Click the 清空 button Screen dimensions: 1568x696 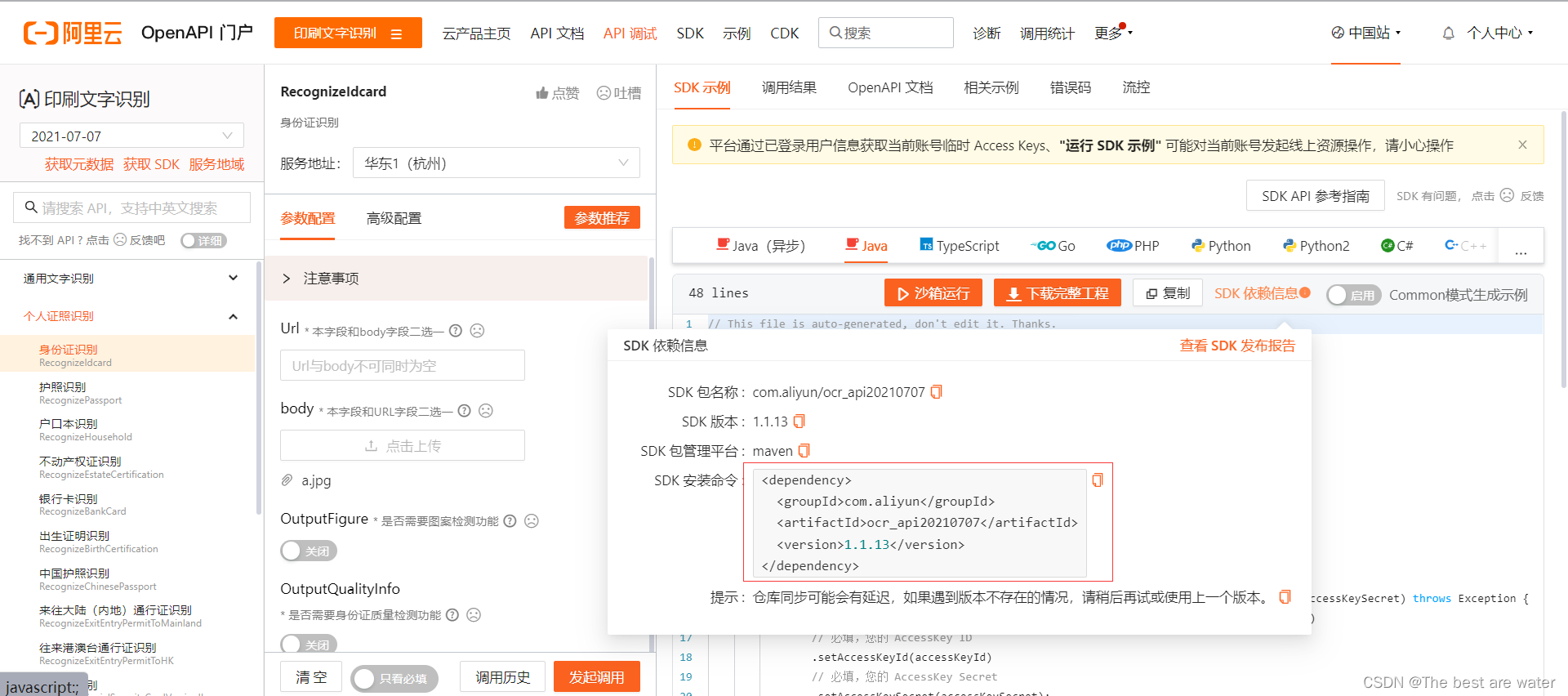click(x=311, y=677)
